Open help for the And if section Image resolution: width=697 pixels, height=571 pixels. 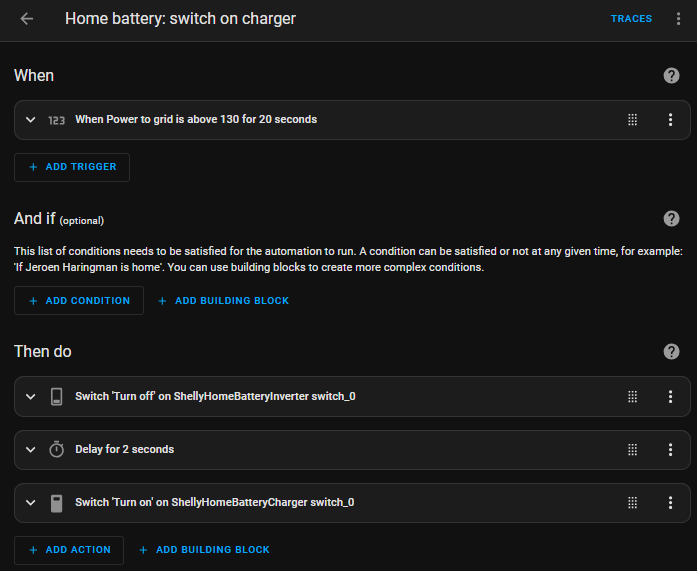671,218
